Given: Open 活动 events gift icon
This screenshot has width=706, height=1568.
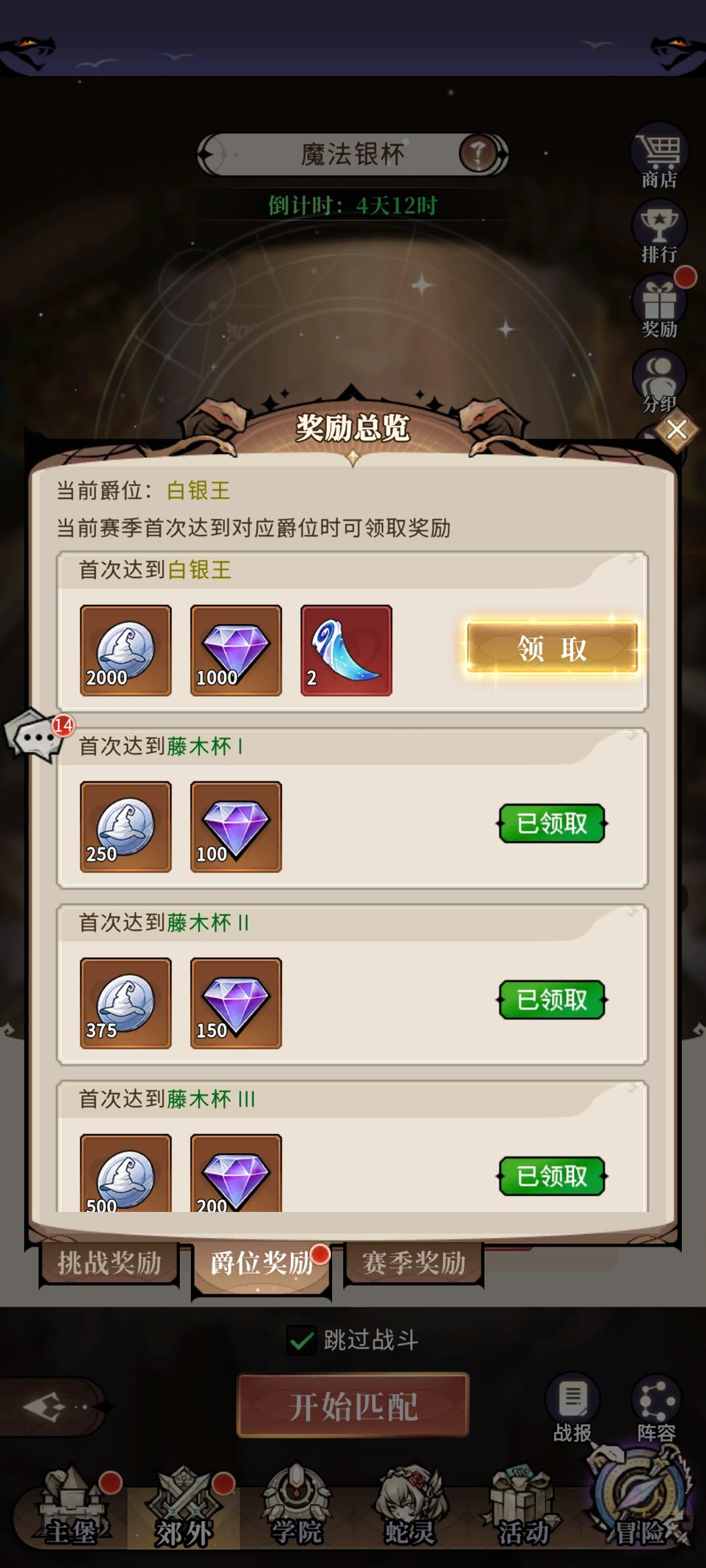Looking at the screenshot, I should click(x=523, y=1511).
